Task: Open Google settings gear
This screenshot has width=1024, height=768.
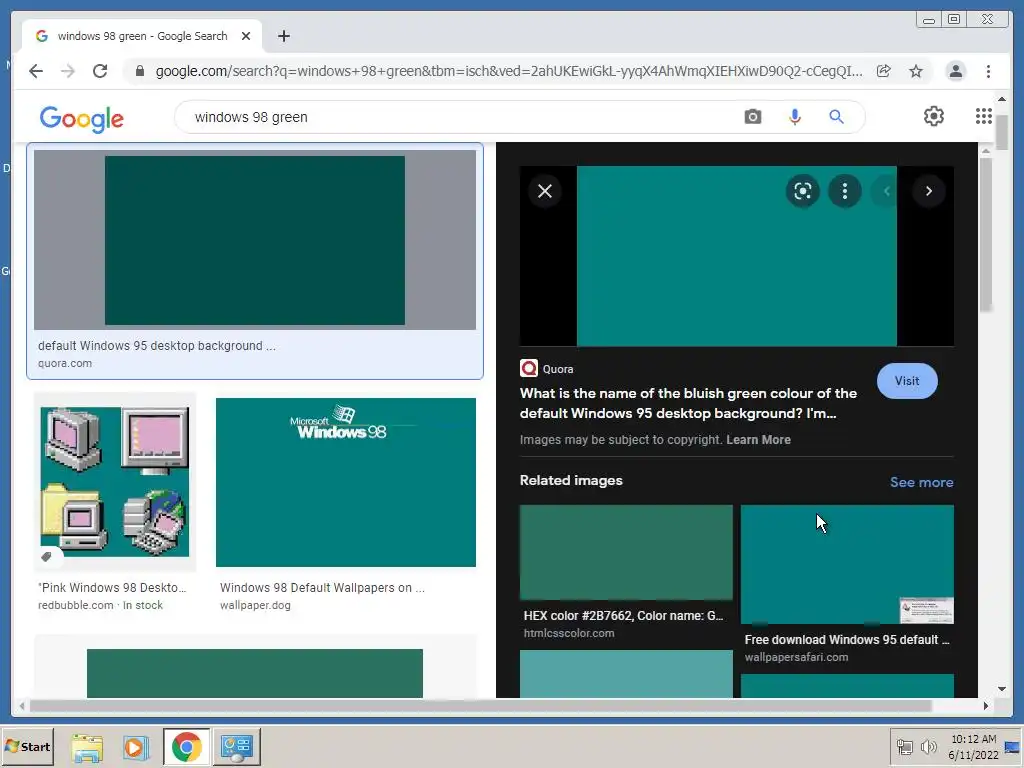Action: pos(934,116)
